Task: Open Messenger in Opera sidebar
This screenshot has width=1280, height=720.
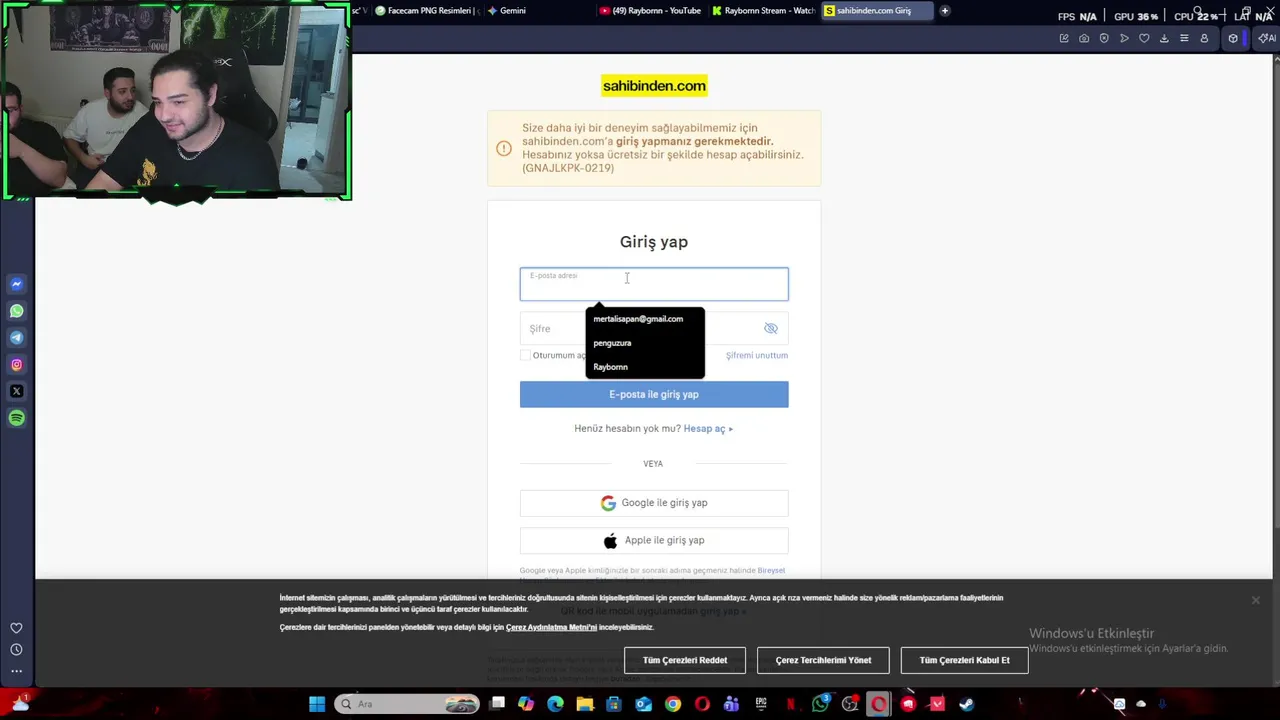Action: (16, 284)
